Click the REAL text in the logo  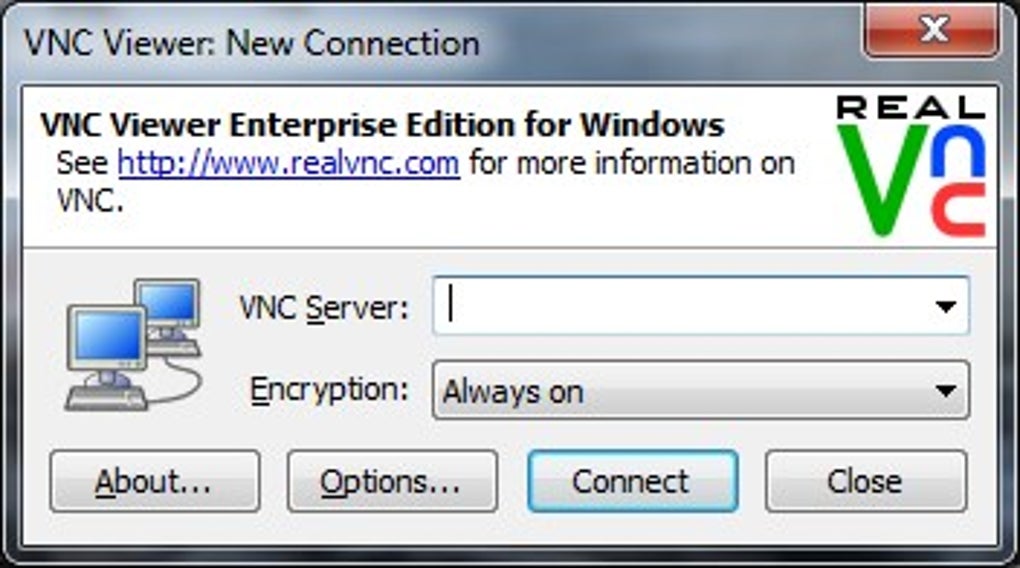[910, 107]
